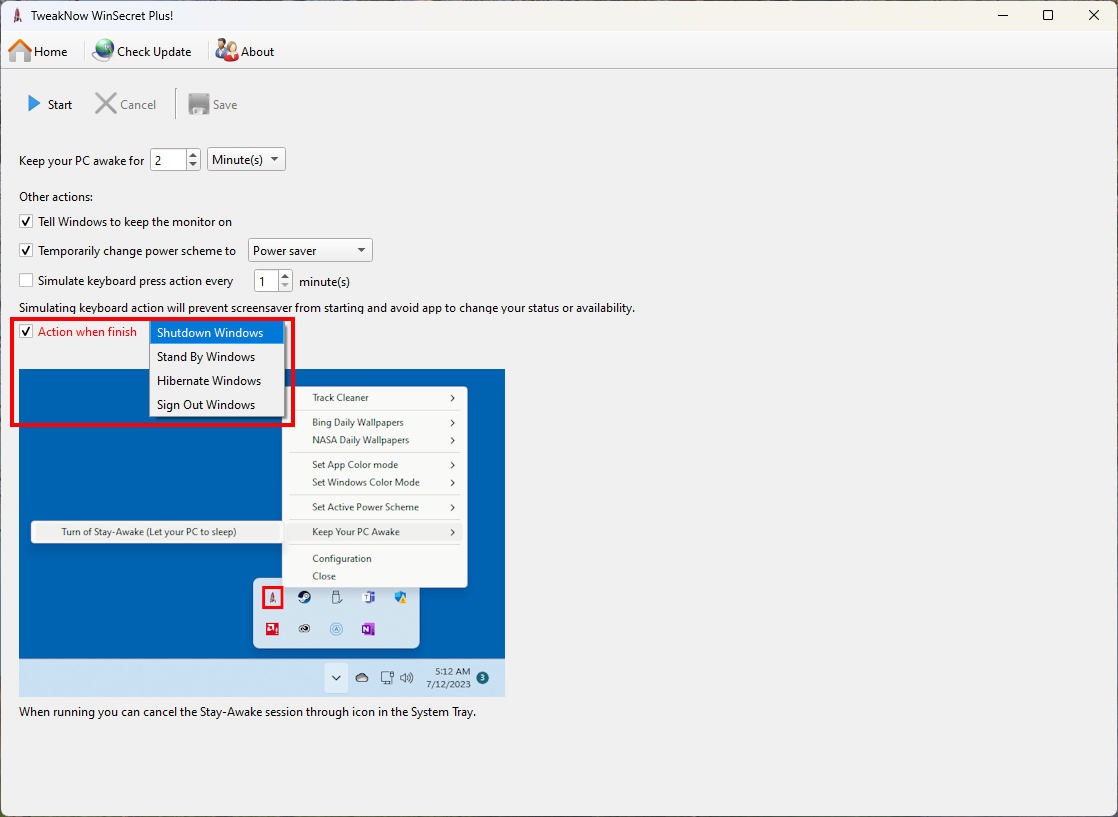Uncheck Action when finish

pos(26,332)
